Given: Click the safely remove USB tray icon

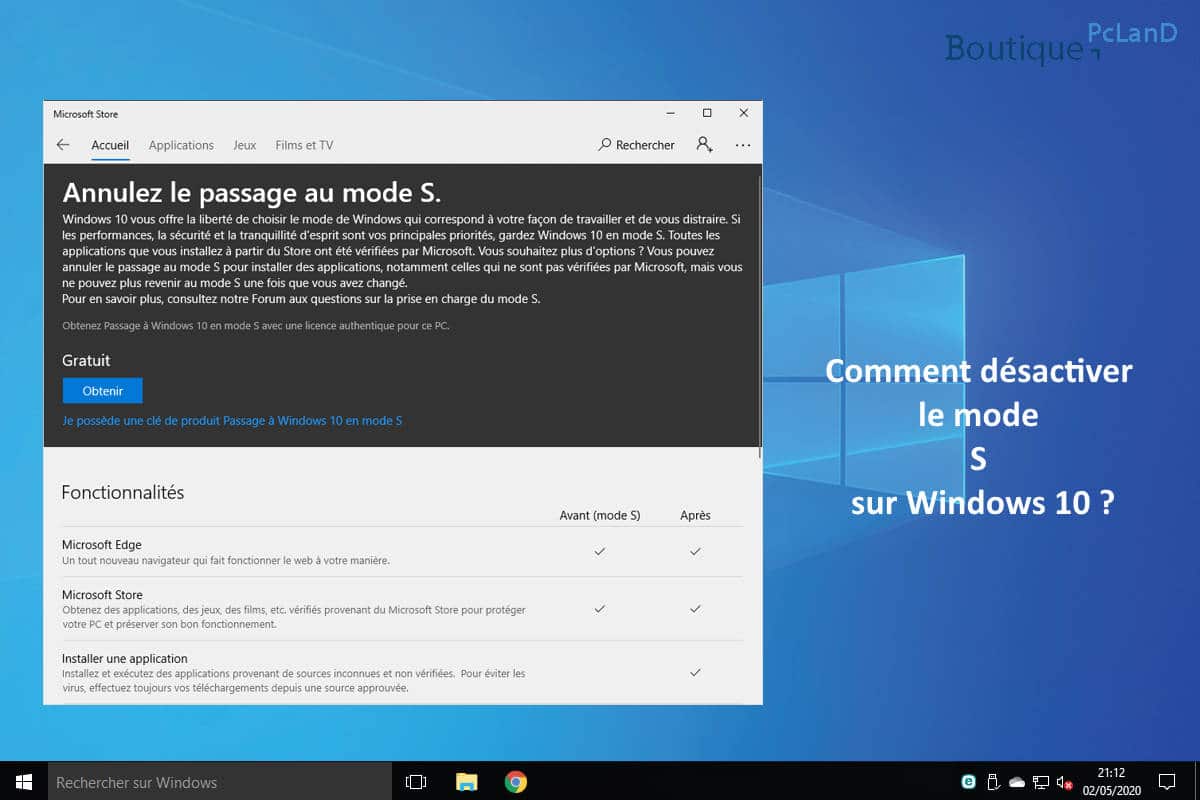Looking at the screenshot, I should coord(993,782).
